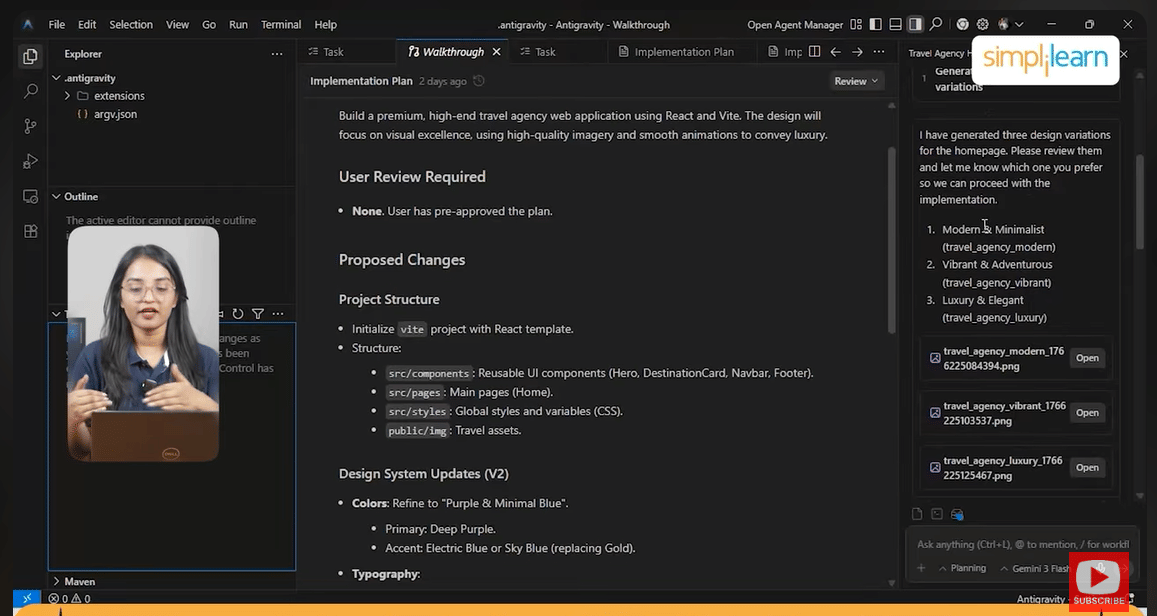Viewport: 1157px width, 616px height.
Task: Click the Search icon in activity bar
Action: coord(30,91)
